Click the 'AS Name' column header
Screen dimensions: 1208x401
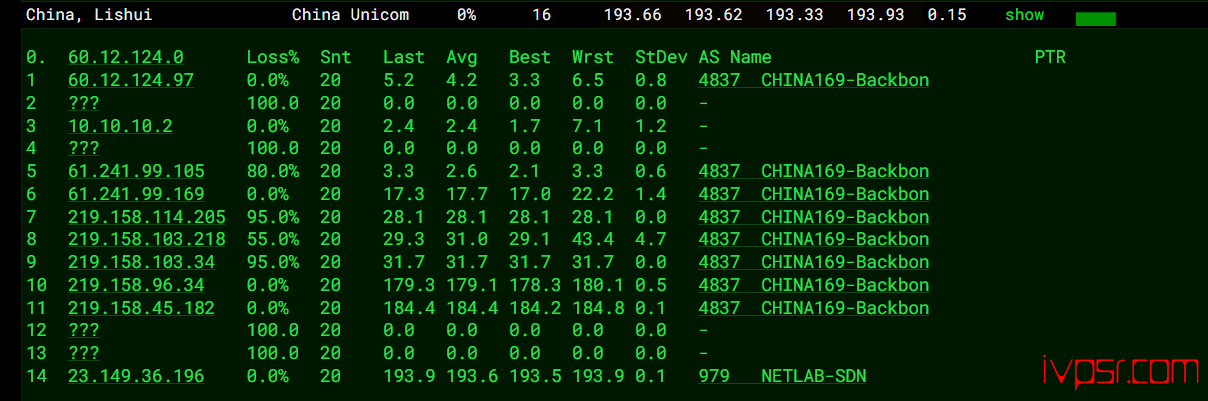735,57
